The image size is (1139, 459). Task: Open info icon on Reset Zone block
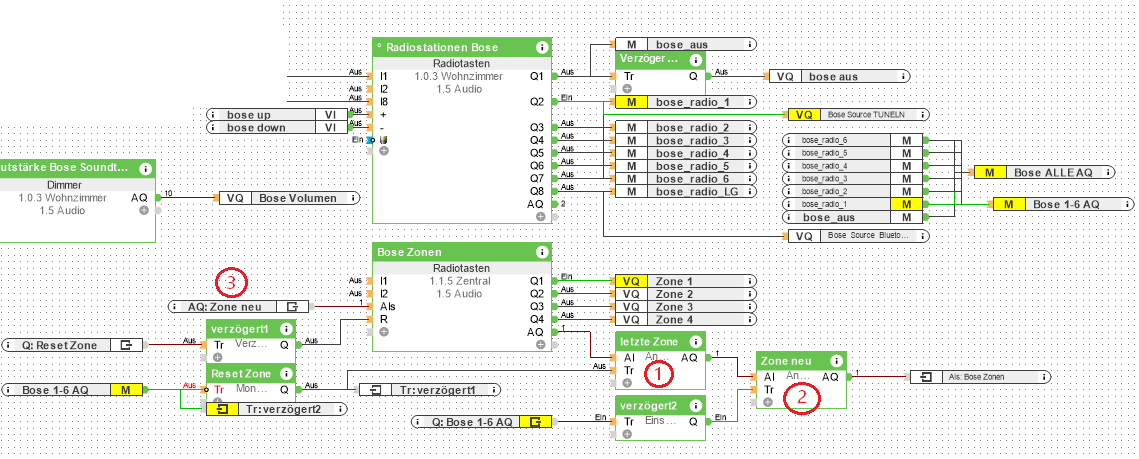coord(287,373)
